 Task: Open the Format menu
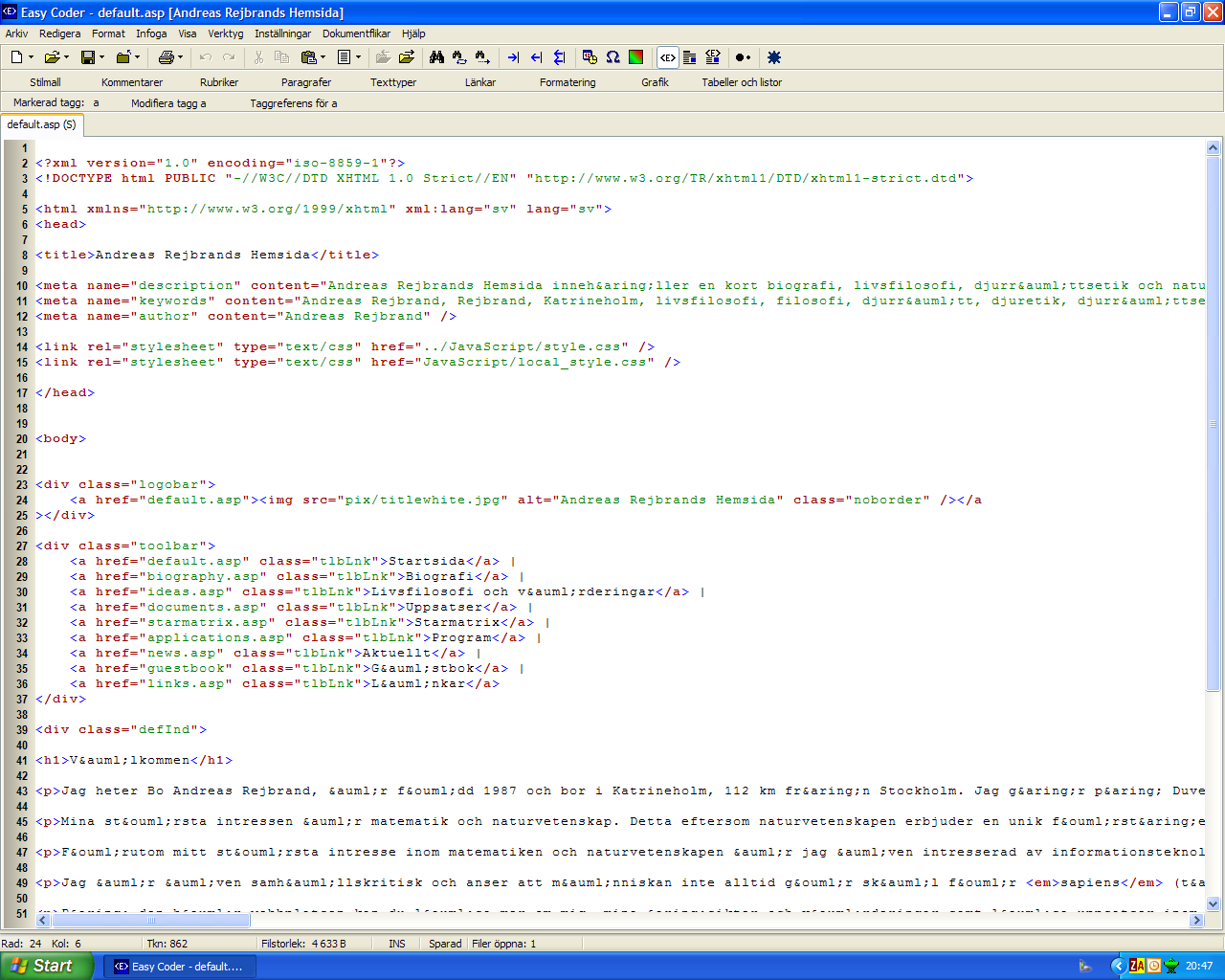(x=108, y=33)
